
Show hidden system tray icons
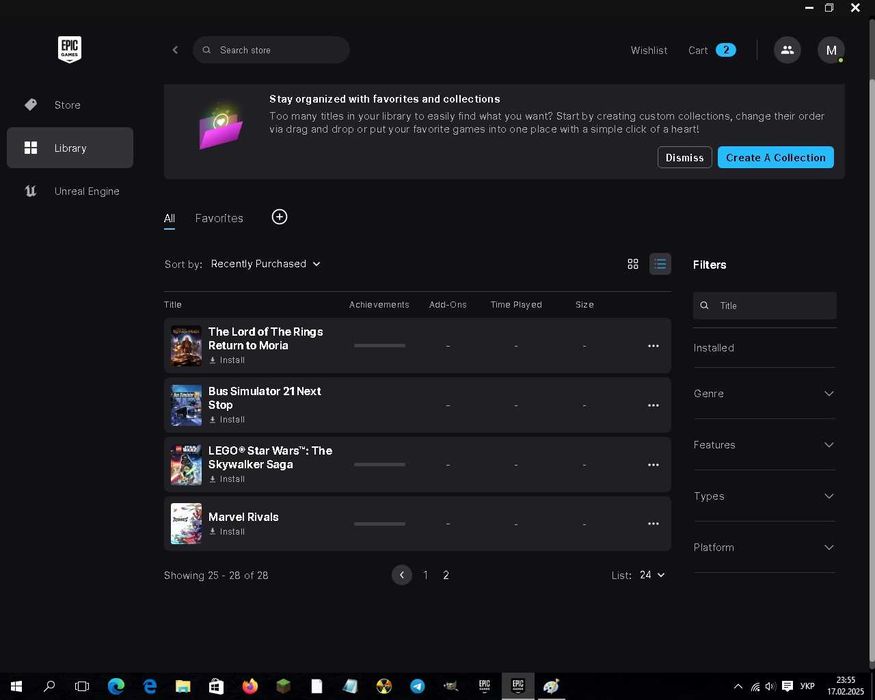click(x=738, y=686)
